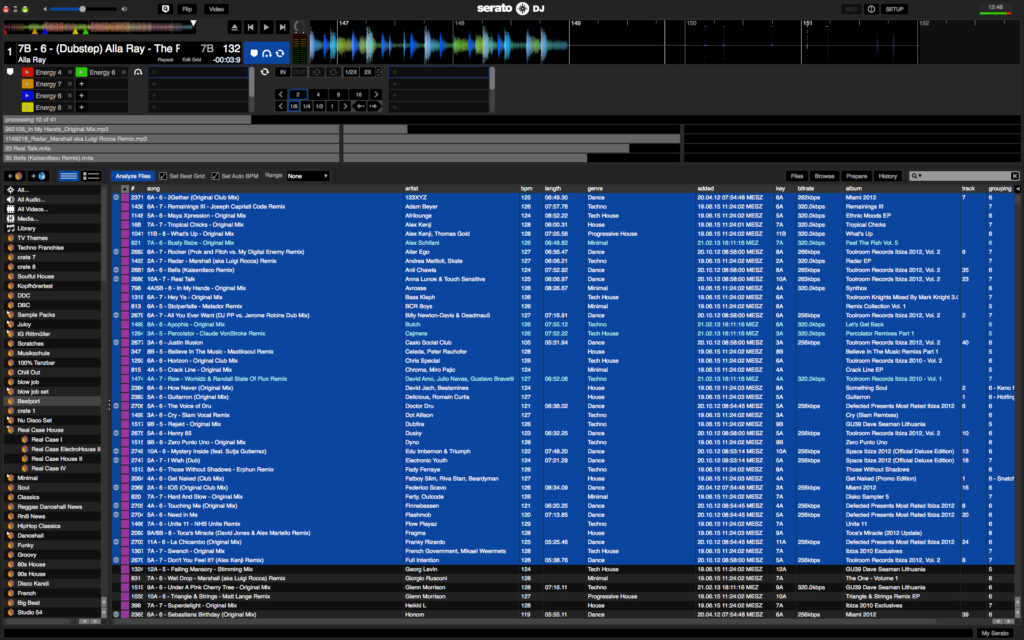This screenshot has width=1024, height=640.
Task: Add a new crate
Action: 15,176
